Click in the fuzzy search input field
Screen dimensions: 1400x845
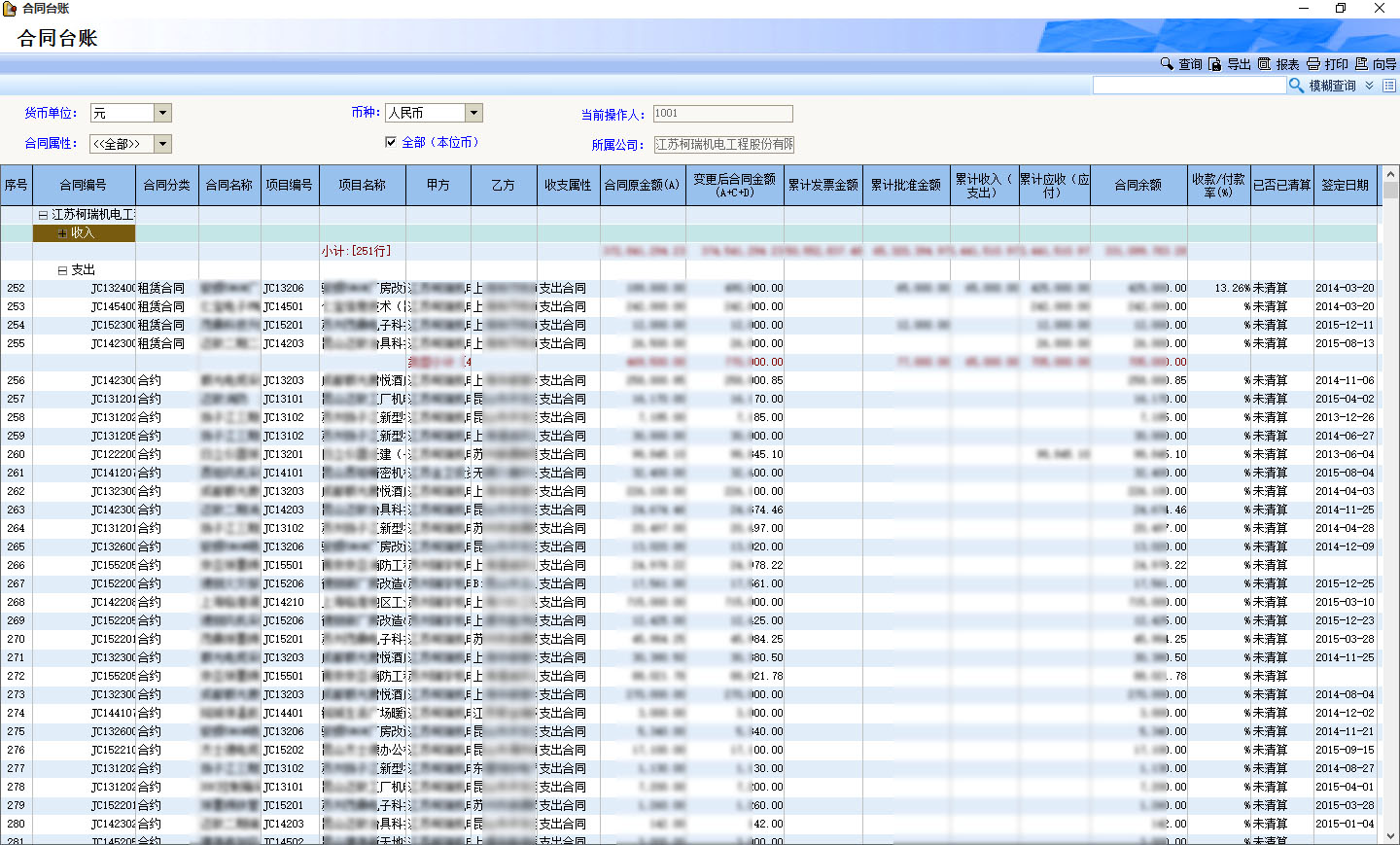(x=1189, y=86)
